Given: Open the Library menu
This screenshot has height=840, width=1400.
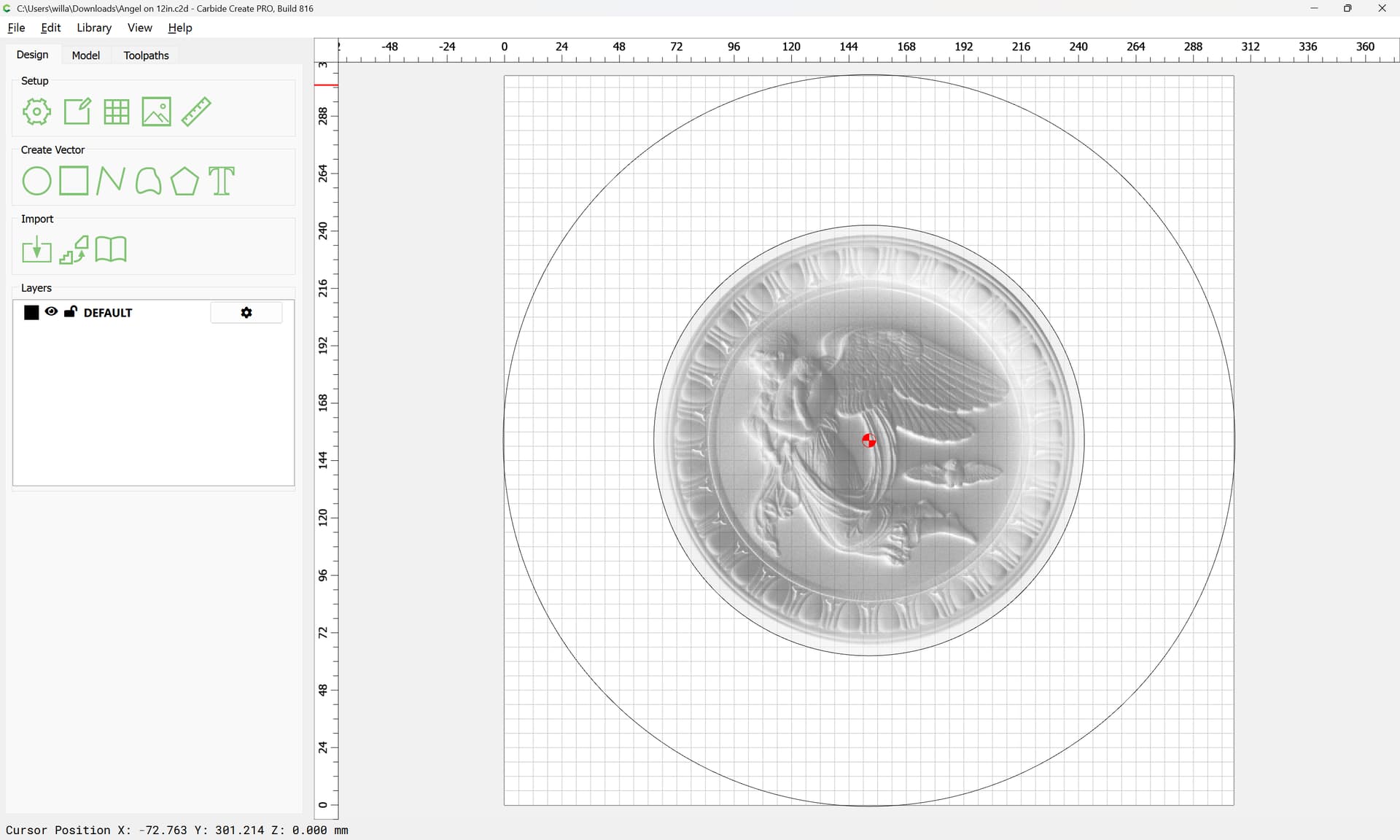Looking at the screenshot, I should (94, 28).
